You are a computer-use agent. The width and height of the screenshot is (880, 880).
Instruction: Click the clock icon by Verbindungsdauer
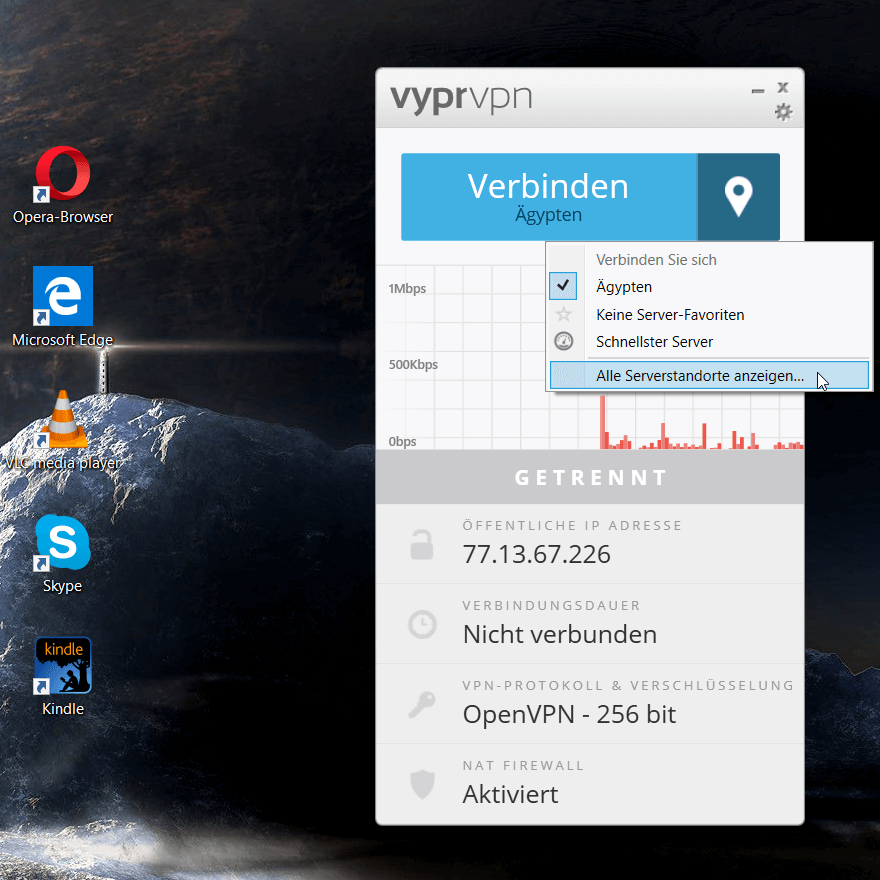(422, 625)
